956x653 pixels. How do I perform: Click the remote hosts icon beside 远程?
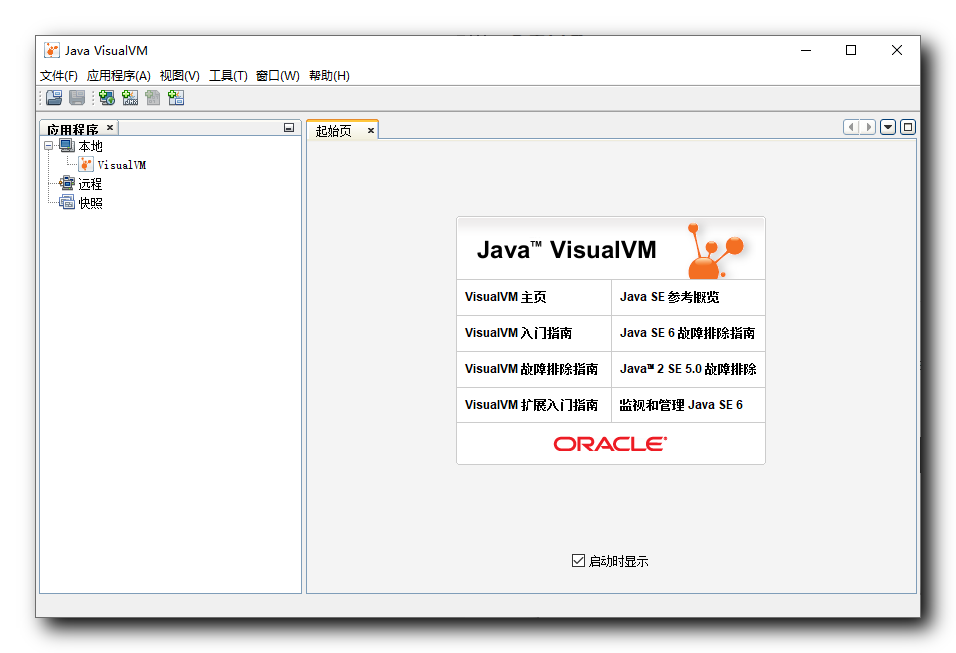[66, 184]
